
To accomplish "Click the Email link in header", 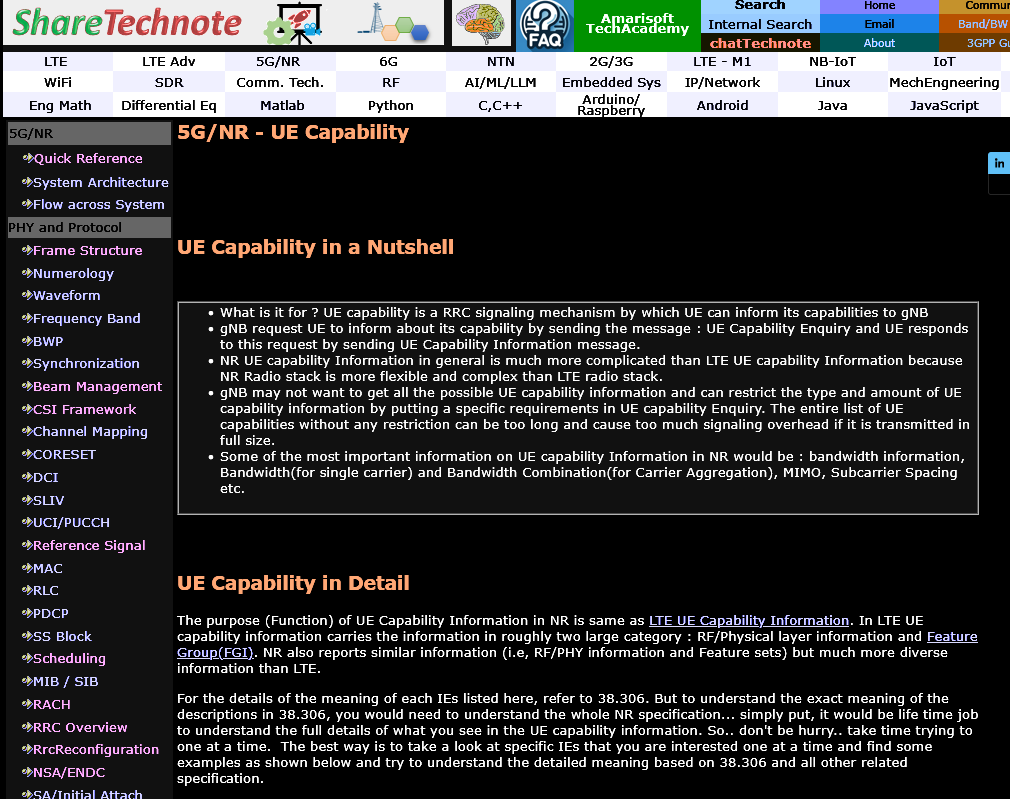I will click(x=879, y=24).
